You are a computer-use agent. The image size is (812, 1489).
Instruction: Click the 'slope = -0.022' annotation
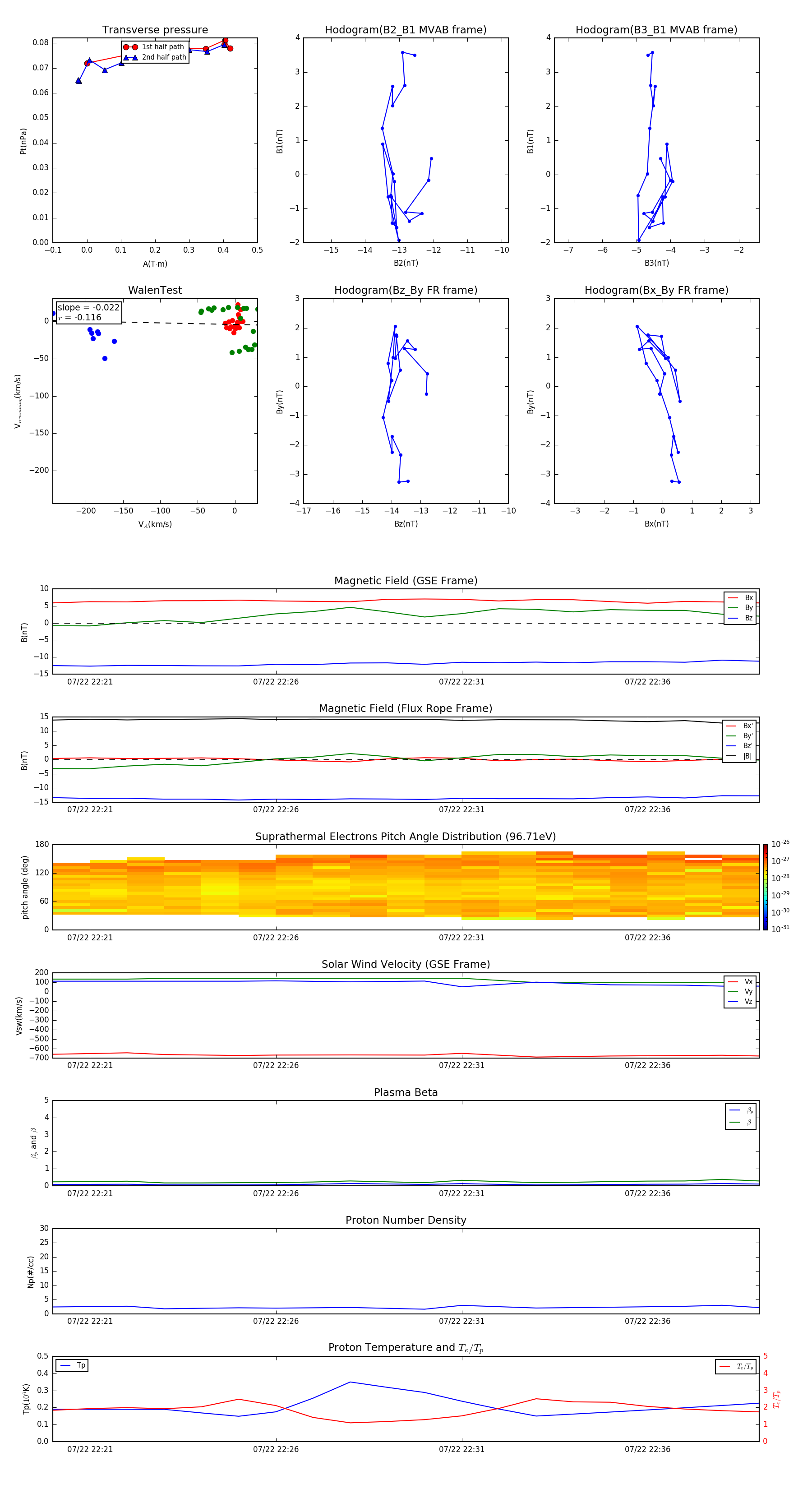click(x=88, y=308)
